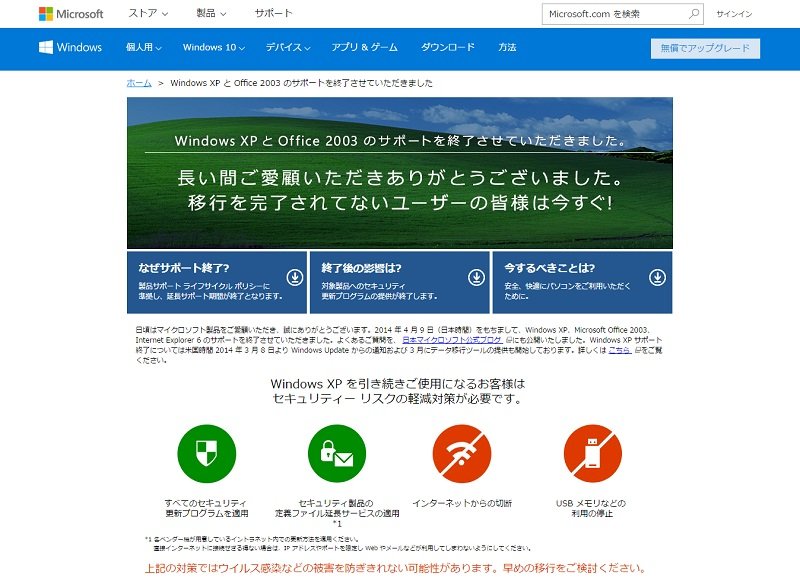The height and width of the screenshot is (584, 800).
Task: Click the サインイン link
Action: click(x=734, y=14)
